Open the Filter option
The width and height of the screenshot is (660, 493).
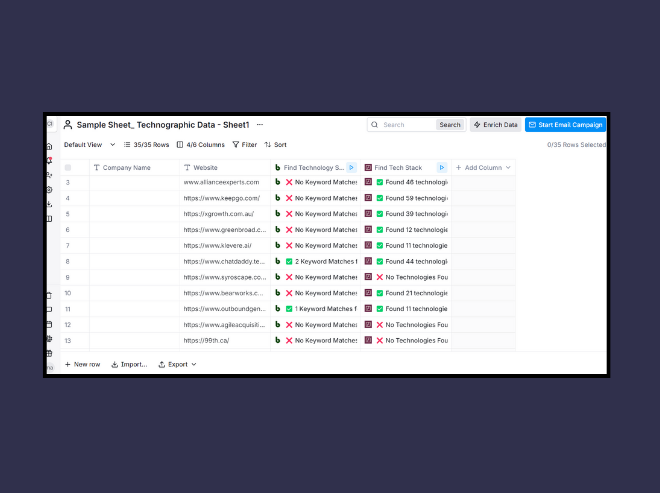pos(245,145)
